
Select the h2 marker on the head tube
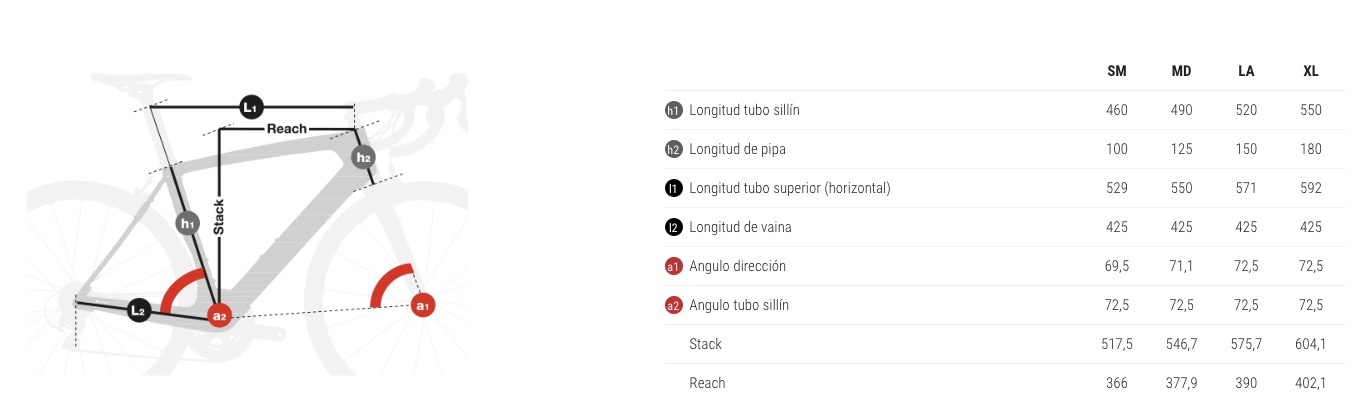coord(363,157)
